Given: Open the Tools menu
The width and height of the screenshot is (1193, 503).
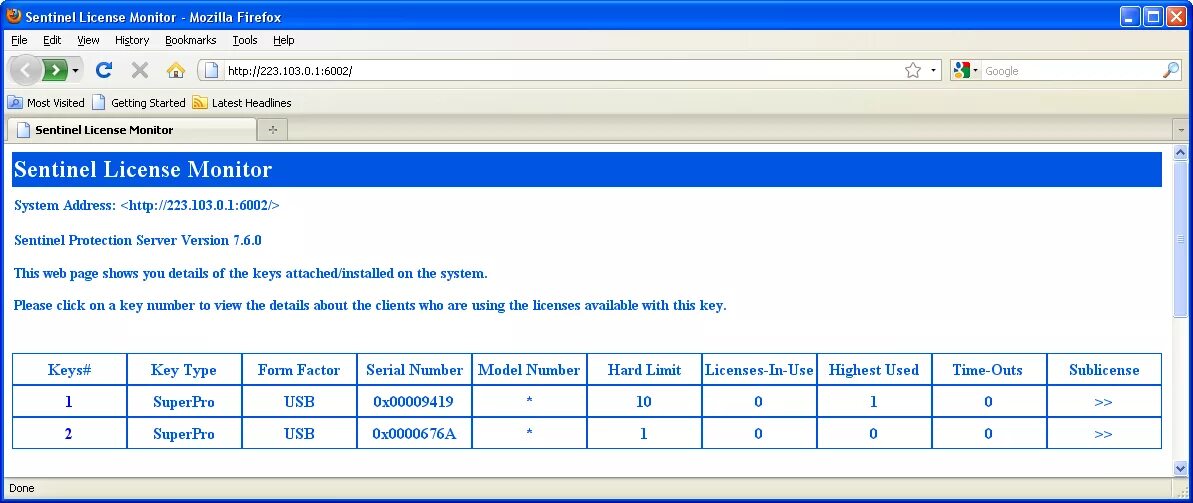Looking at the screenshot, I should [x=245, y=40].
